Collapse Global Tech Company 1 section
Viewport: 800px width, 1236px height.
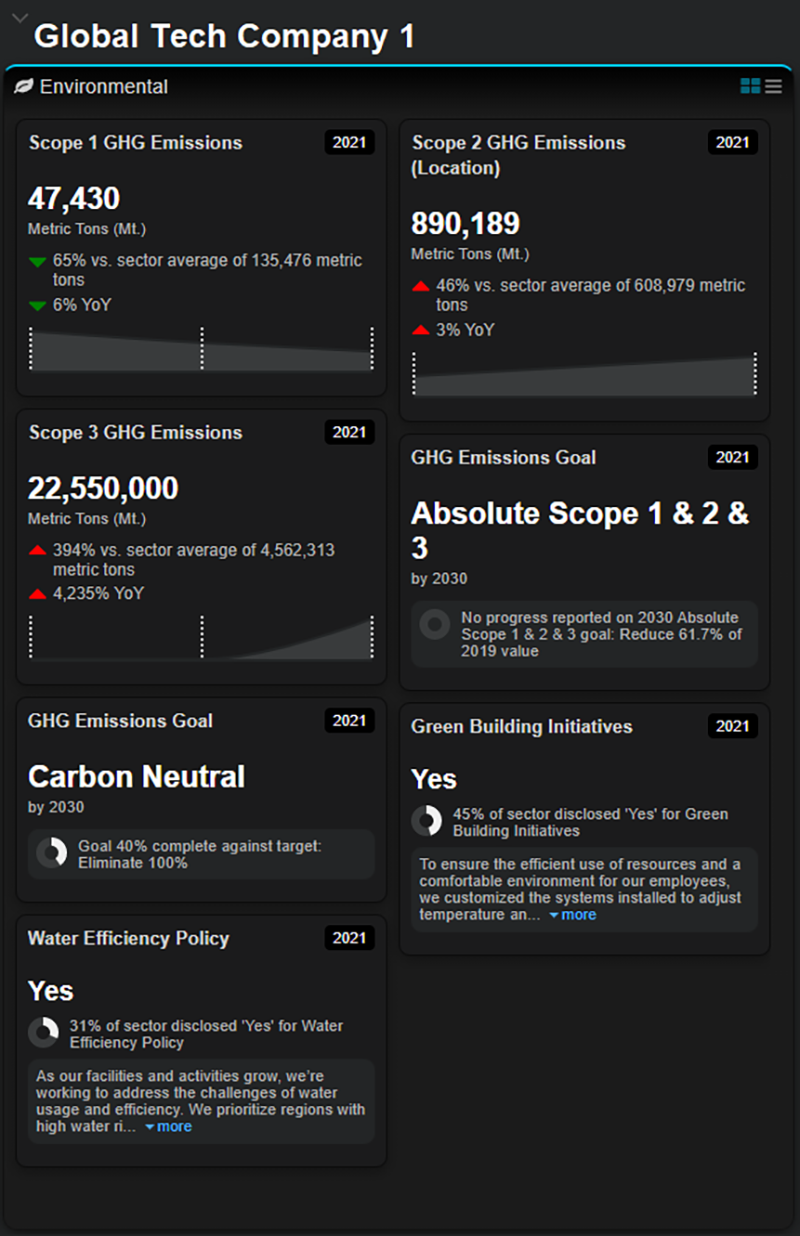point(19,18)
